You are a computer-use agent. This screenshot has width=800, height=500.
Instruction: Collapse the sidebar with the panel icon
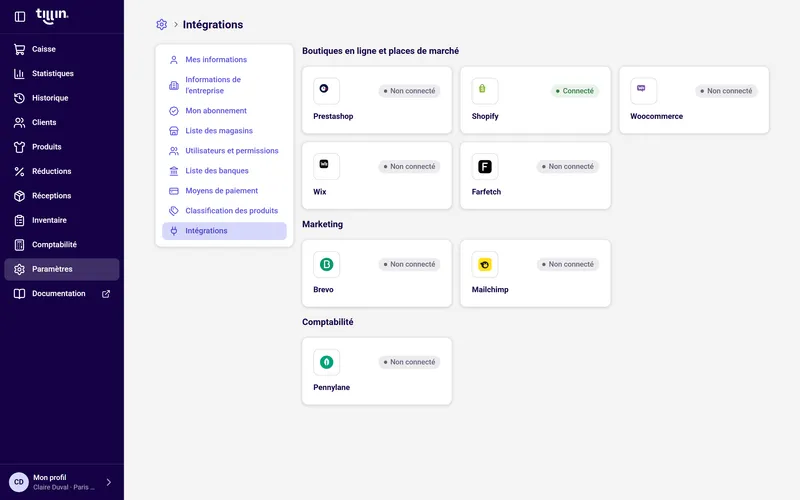pyautogui.click(x=20, y=17)
